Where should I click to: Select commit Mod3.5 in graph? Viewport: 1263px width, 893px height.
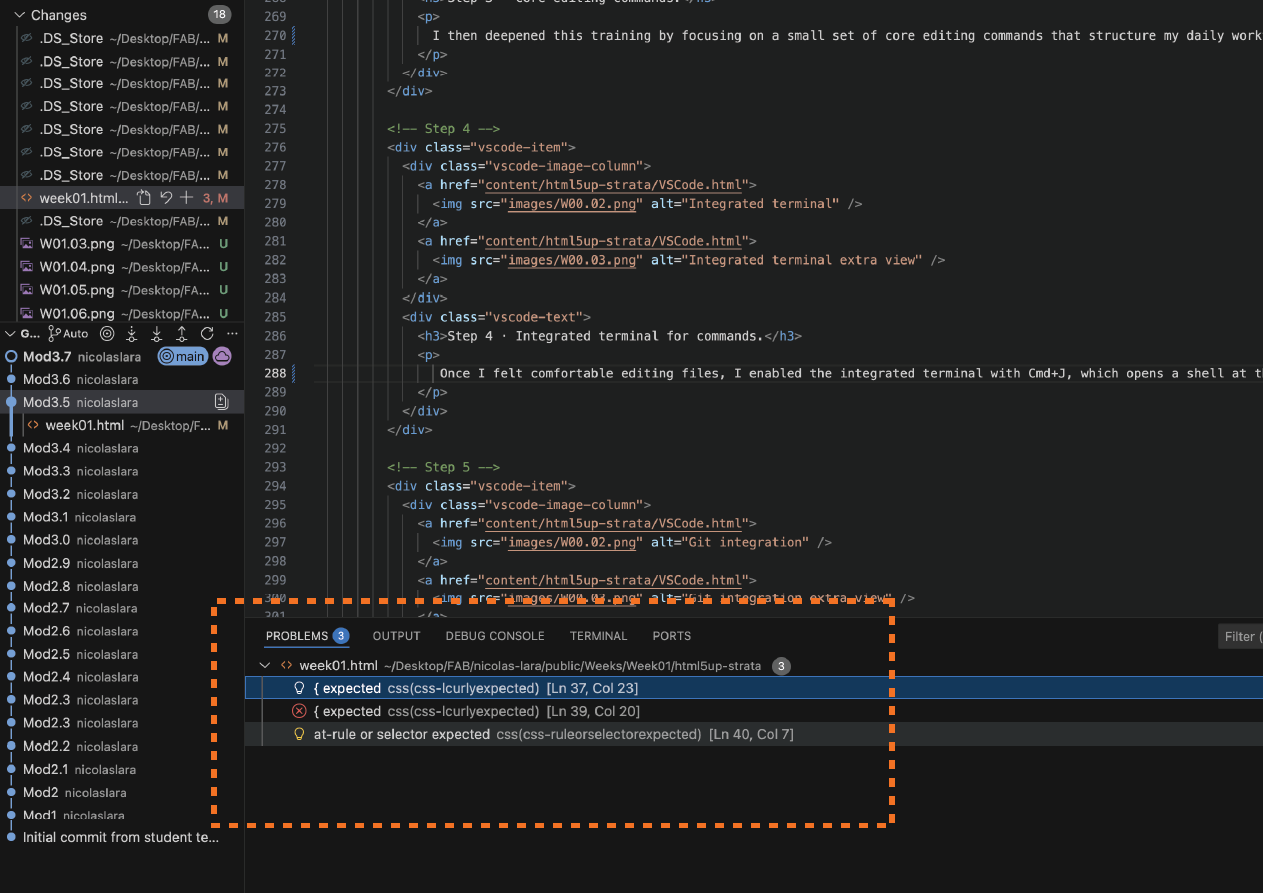[122, 402]
